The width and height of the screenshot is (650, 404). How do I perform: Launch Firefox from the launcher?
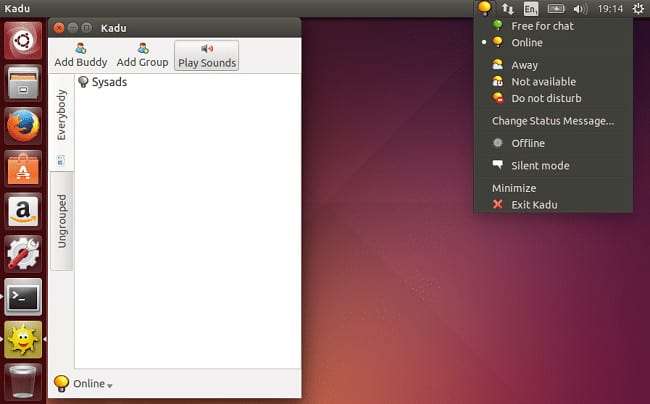tap(23, 126)
